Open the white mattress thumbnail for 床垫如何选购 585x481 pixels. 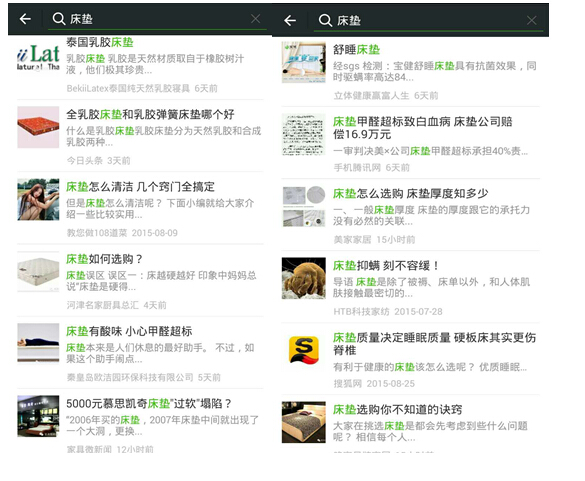[x=38, y=272]
